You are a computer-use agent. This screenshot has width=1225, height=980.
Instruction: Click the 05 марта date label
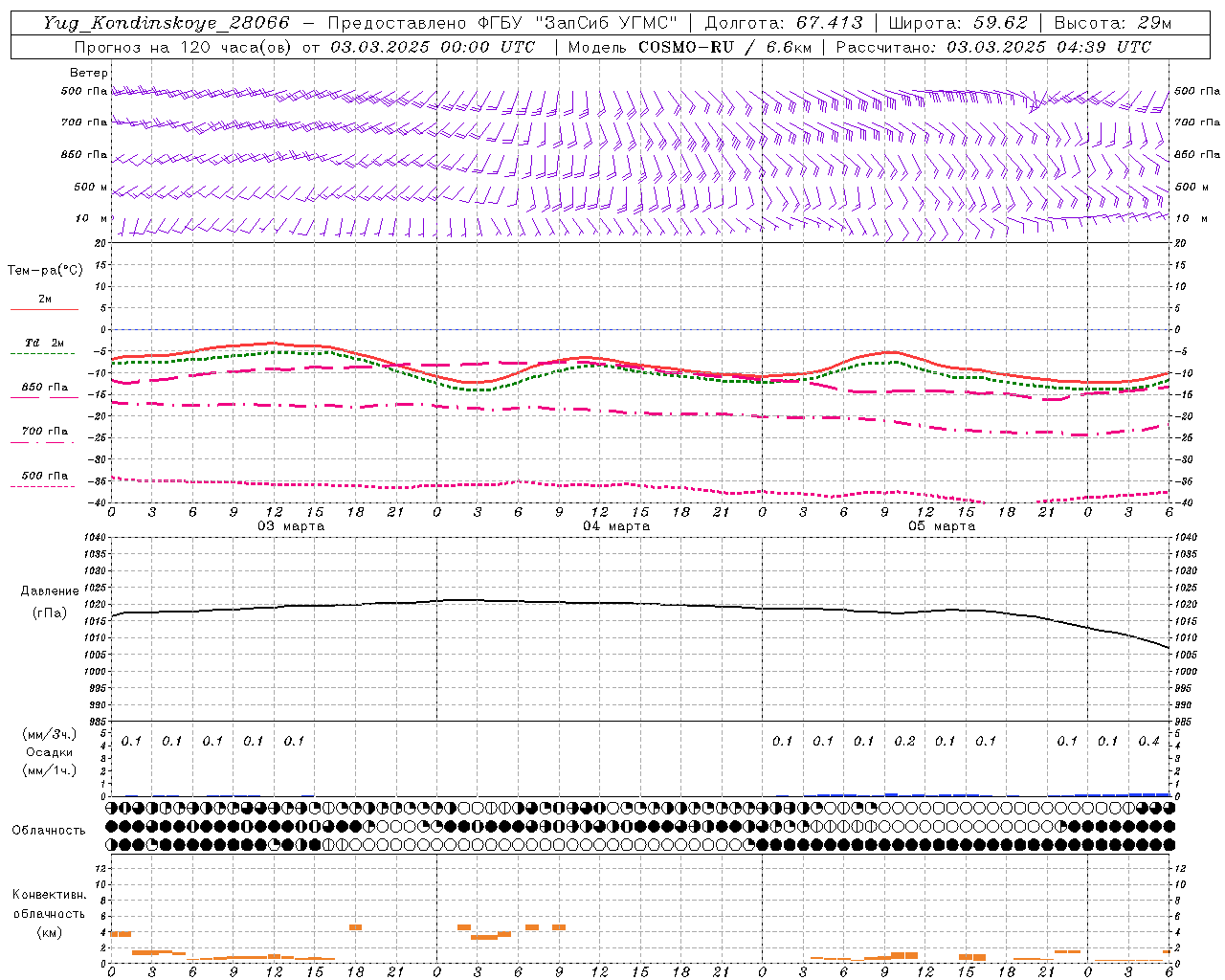click(942, 526)
